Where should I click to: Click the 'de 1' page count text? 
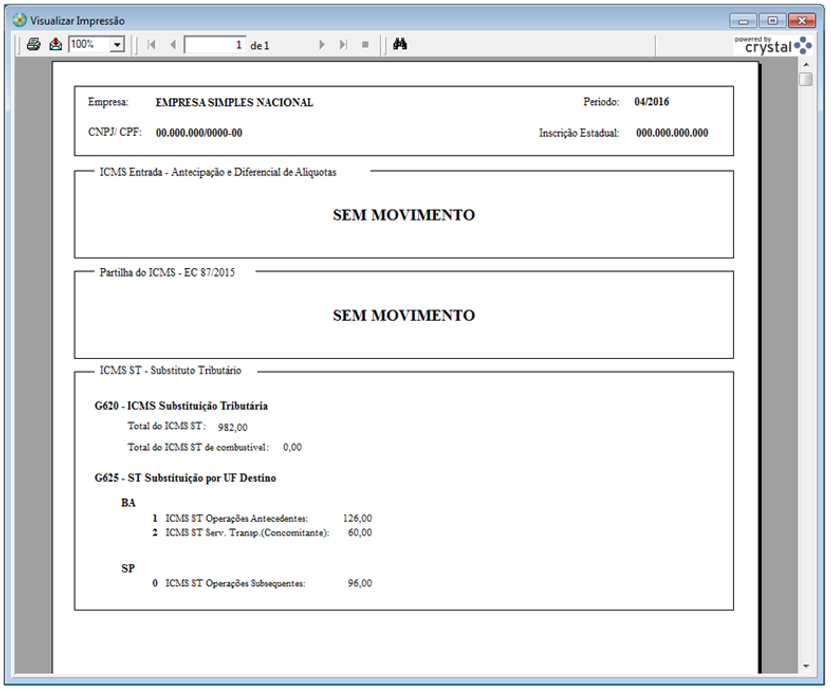[260, 46]
